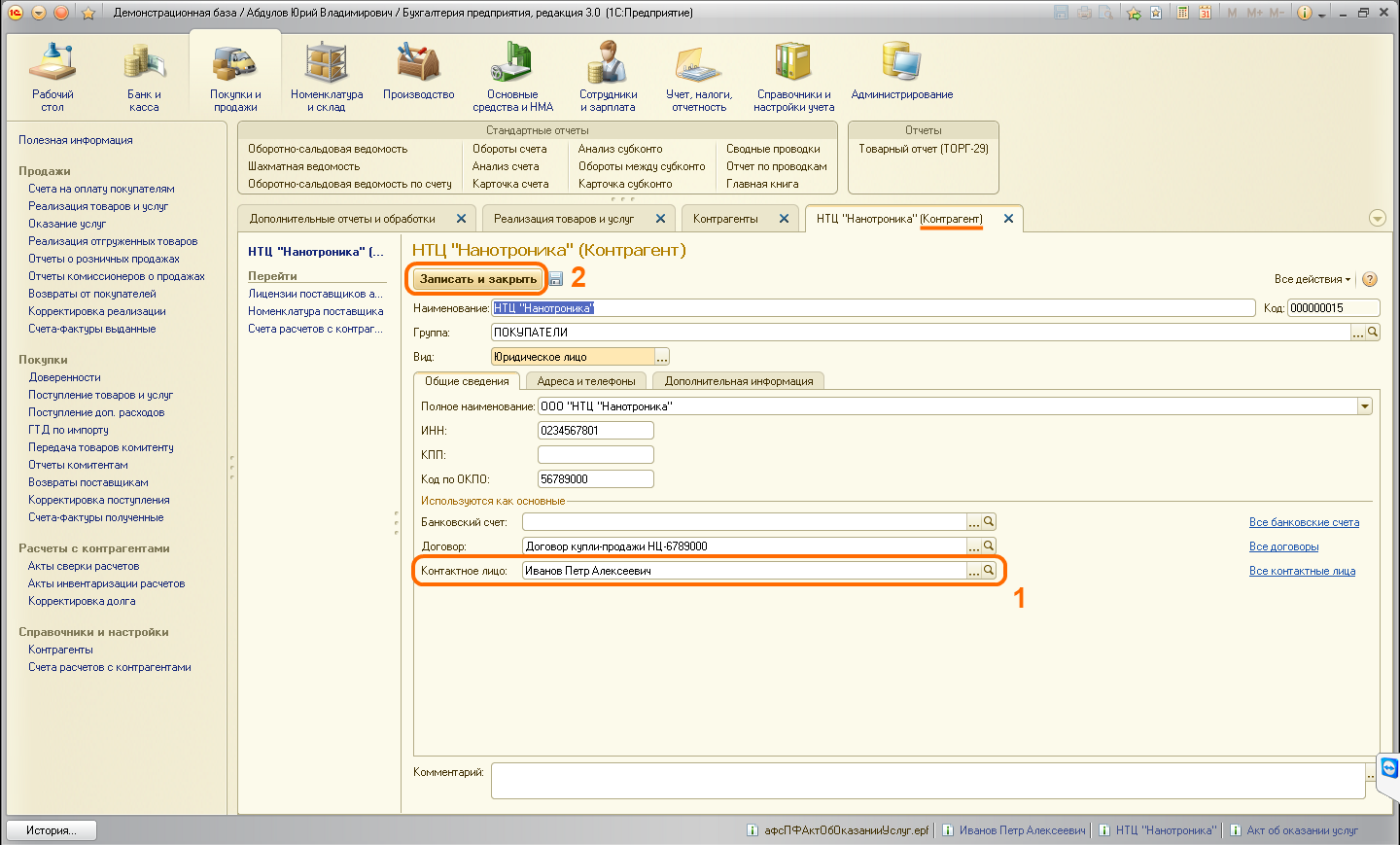Open the История button
Image resolution: width=1400 pixels, height=845 pixels.
tap(53, 830)
